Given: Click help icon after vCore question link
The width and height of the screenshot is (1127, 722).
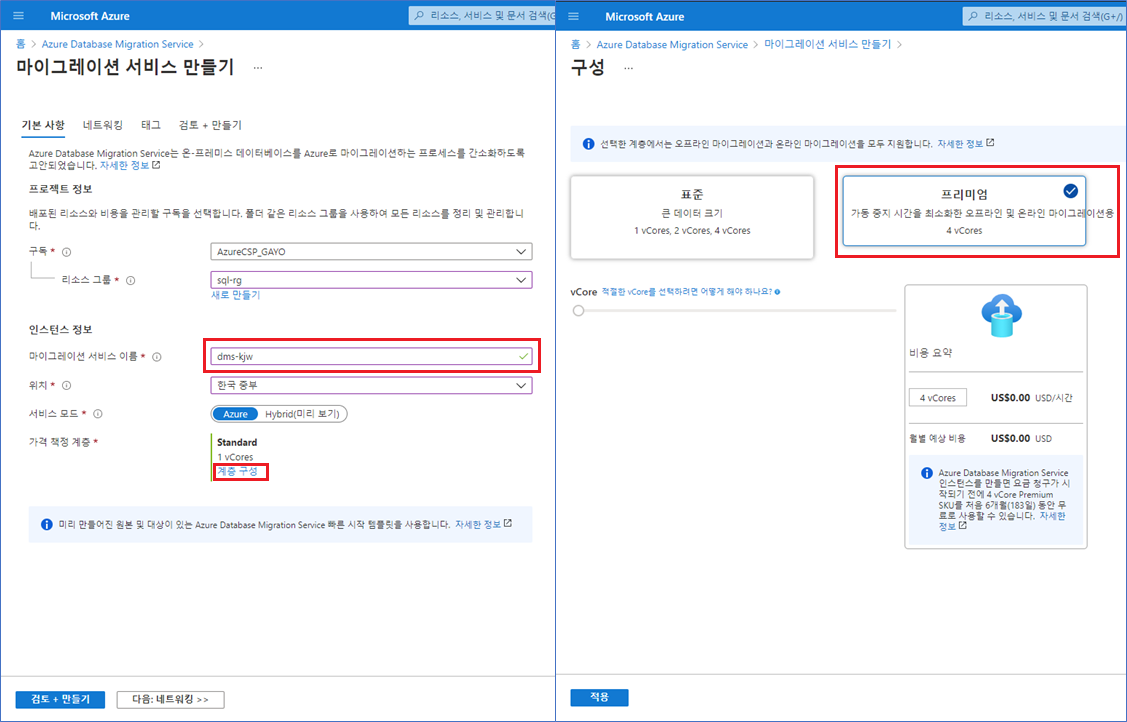Looking at the screenshot, I should click(778, 292).
